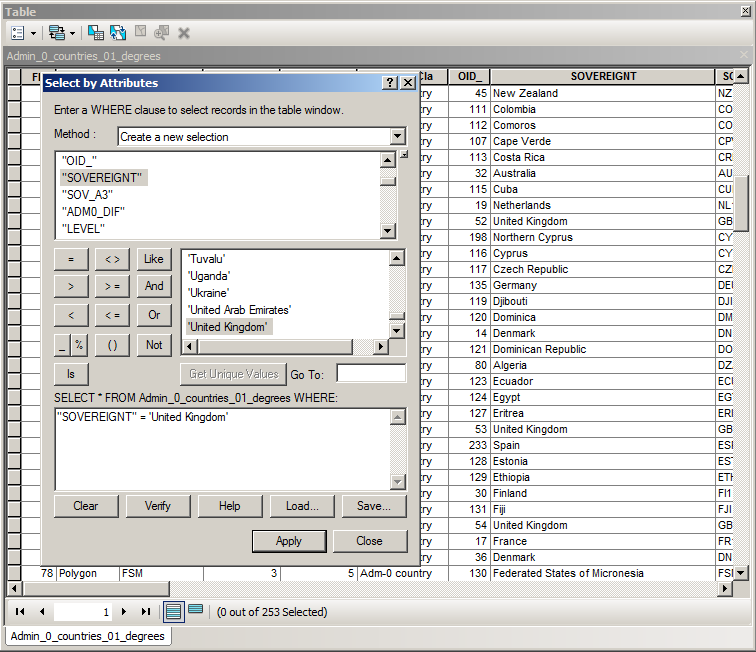Screen dimensions: 756x652
Task: Open the Related Tables dropdown arrow
Action: pyautogui.click(x=72, y=33)
